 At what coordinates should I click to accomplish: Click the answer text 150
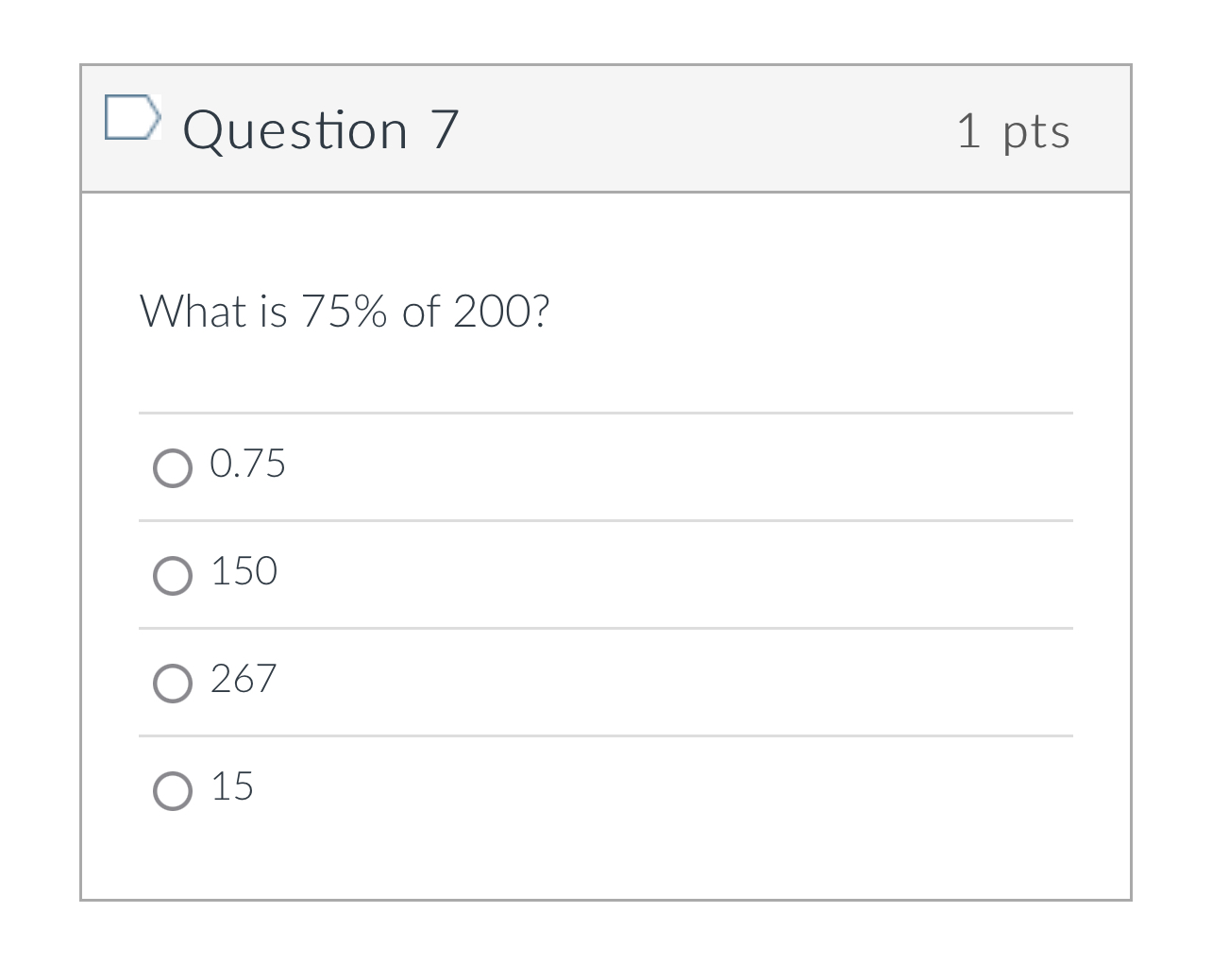coord(243,571)
